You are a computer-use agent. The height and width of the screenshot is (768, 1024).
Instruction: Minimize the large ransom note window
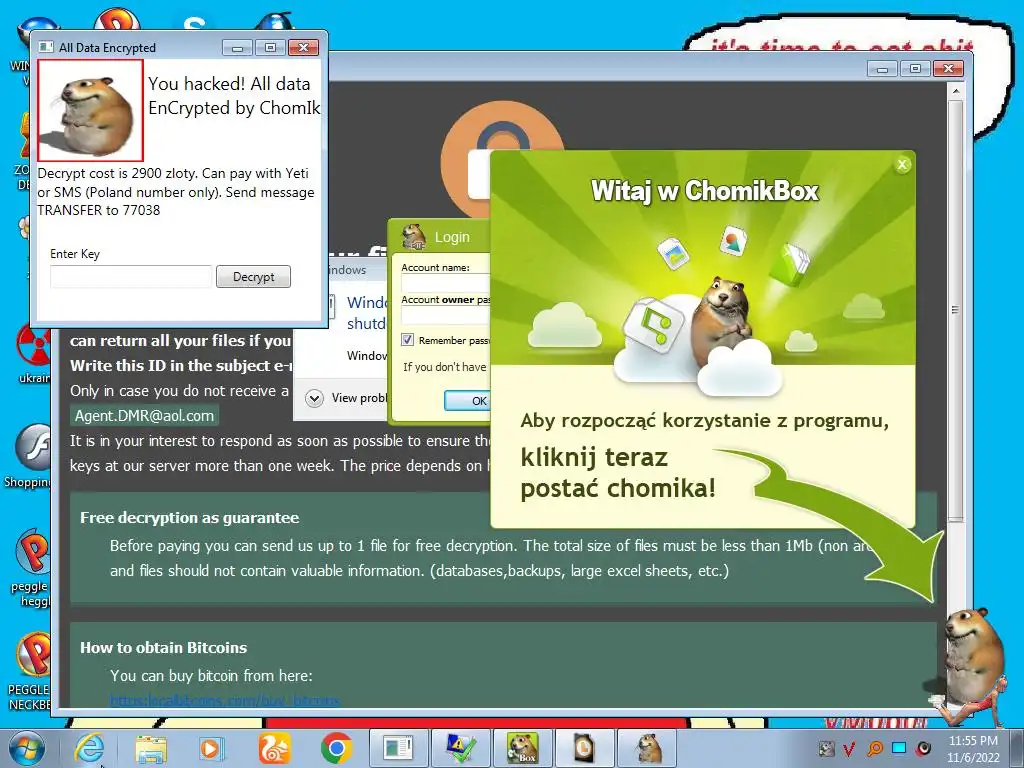pos(883,69)
